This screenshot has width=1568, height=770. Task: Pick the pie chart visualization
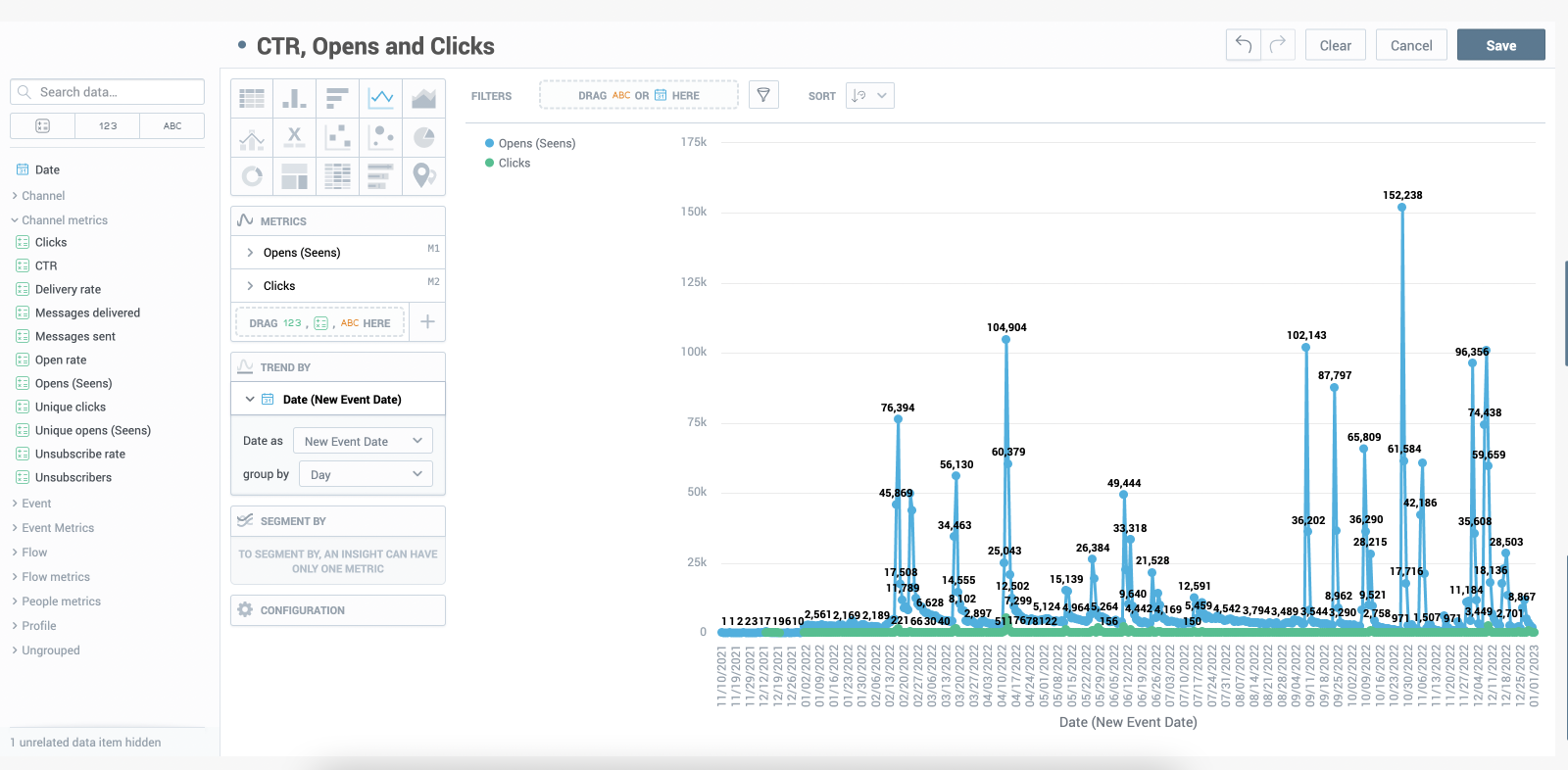coord(423,137)
